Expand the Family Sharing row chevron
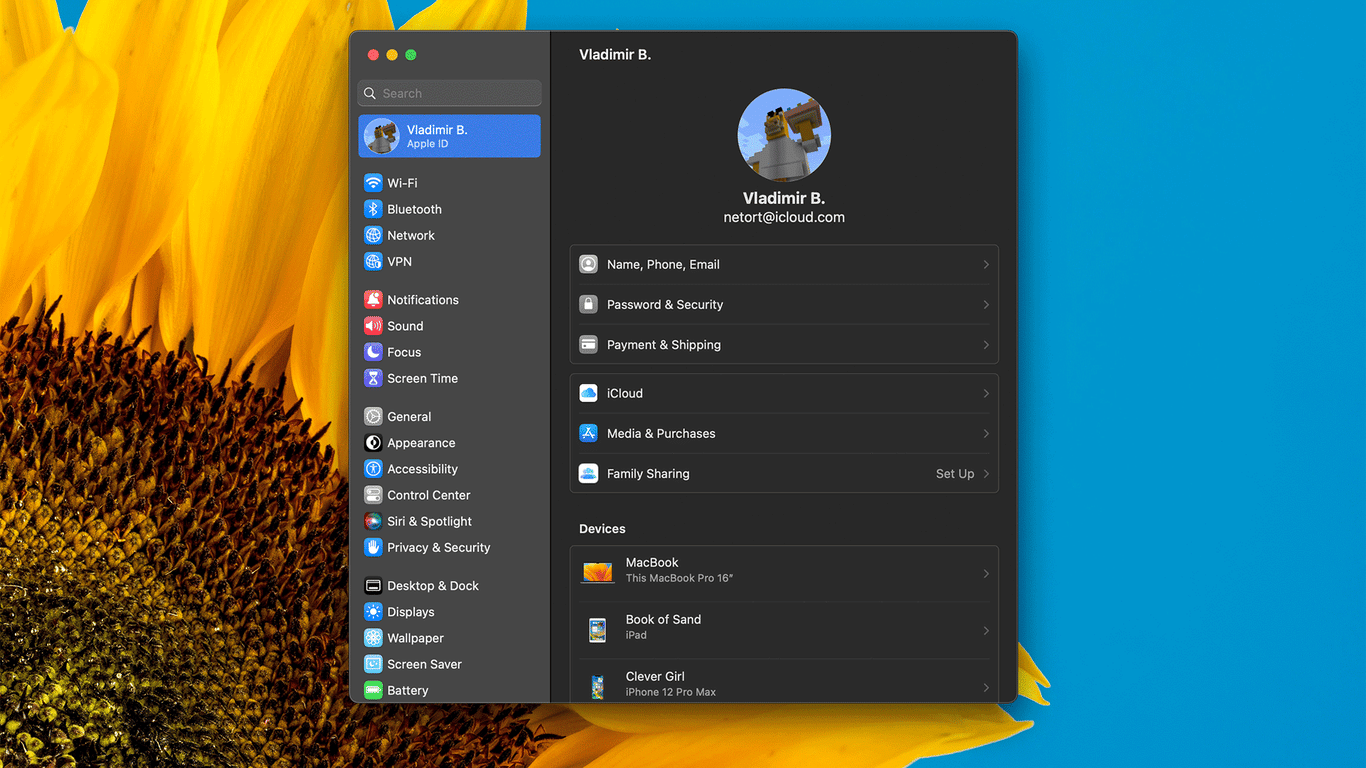Screen dimensions: 1366x768 click(986, 474)
